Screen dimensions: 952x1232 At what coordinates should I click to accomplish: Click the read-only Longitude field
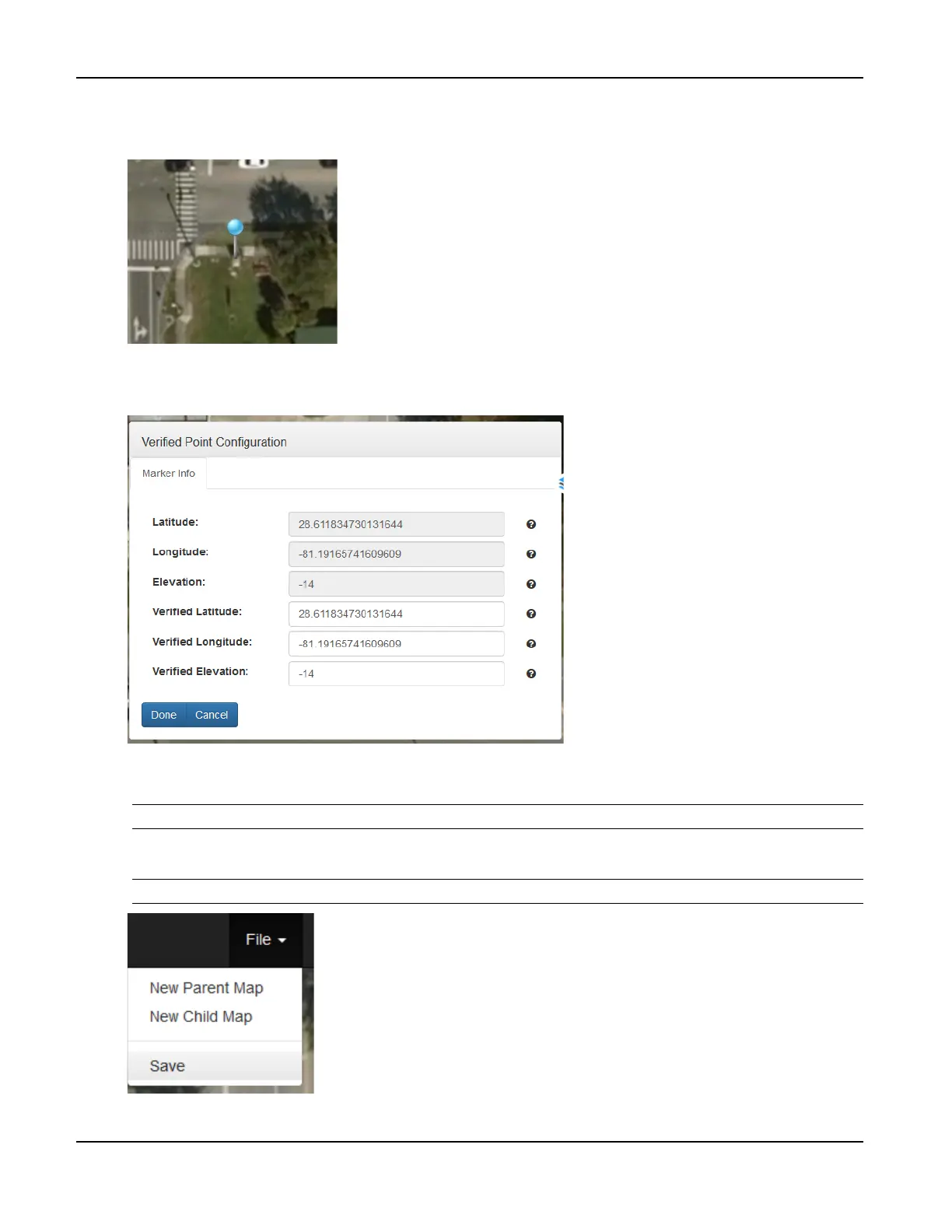397,554
